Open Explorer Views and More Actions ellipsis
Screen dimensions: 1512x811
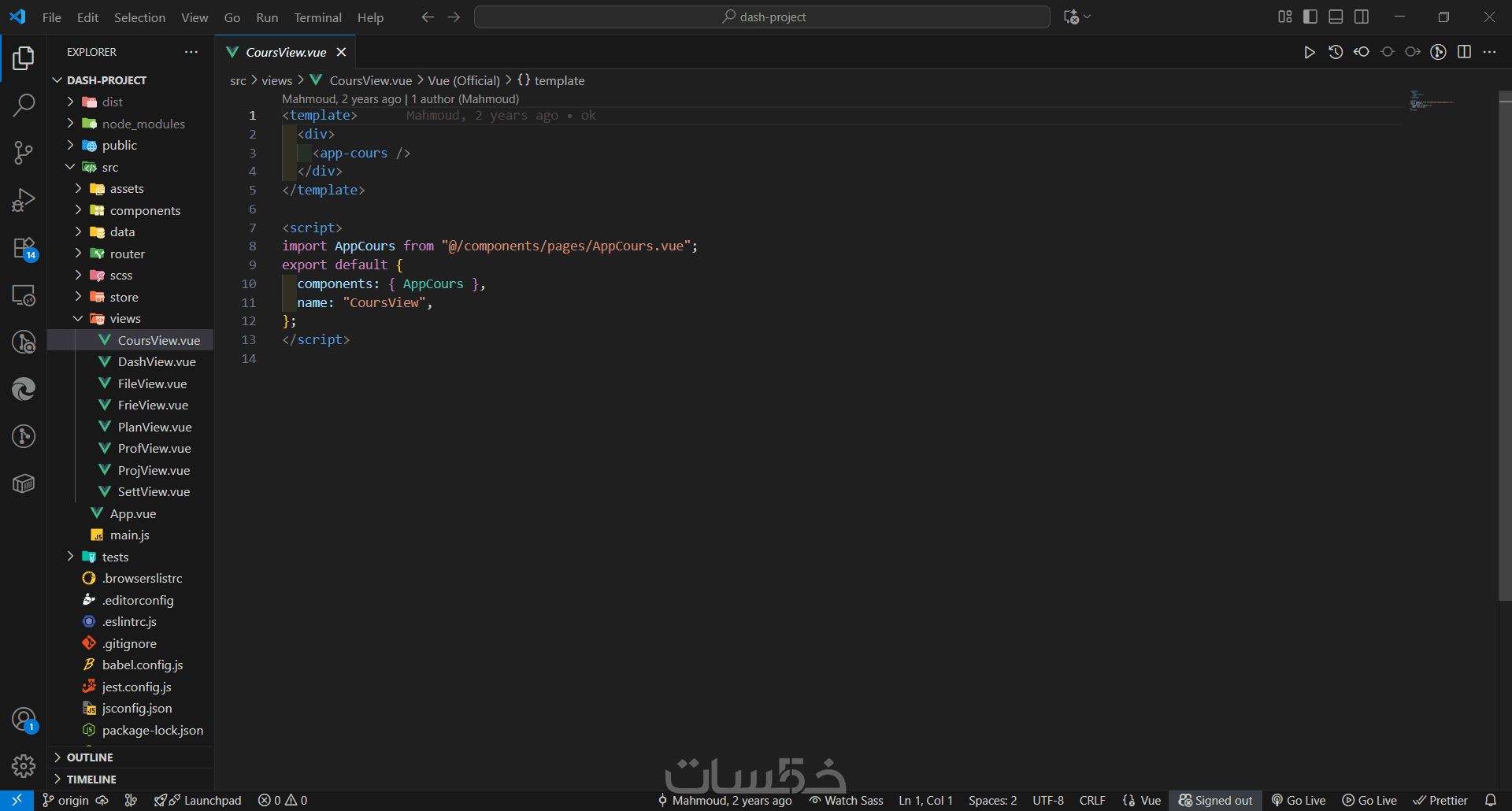tap(191, 52)
